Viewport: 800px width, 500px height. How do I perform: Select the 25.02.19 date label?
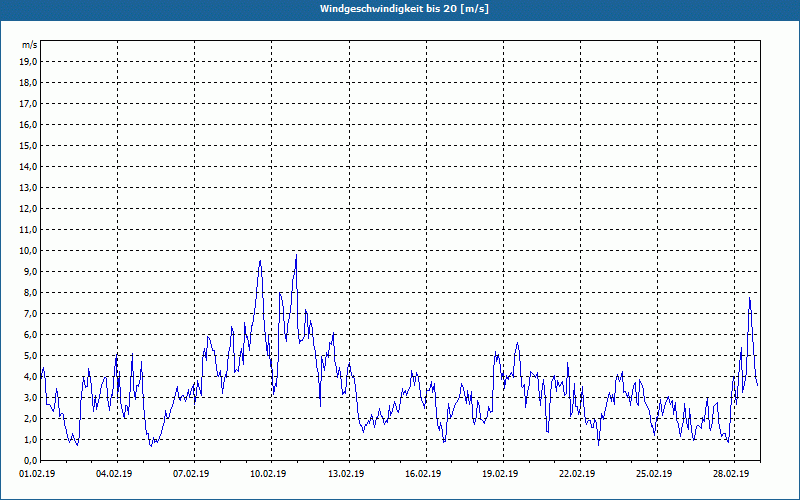click(x=656, y=475)
